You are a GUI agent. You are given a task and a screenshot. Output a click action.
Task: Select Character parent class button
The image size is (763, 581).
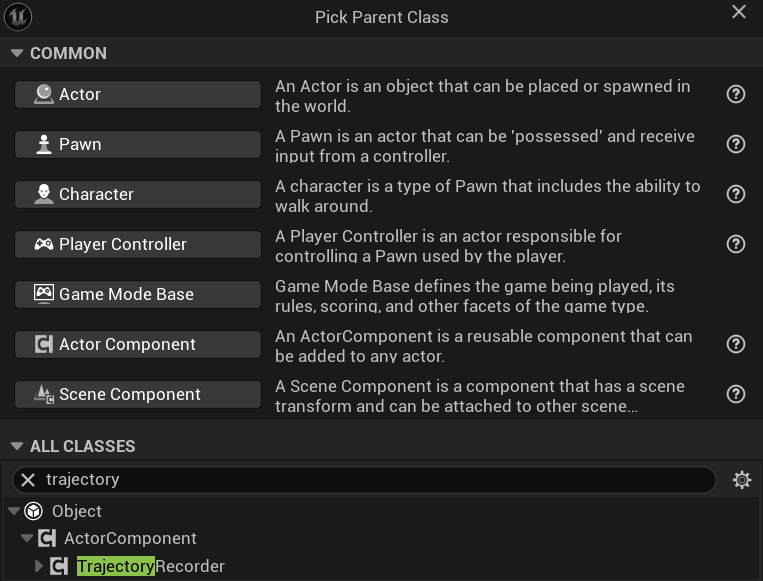[x=138, y=194]
